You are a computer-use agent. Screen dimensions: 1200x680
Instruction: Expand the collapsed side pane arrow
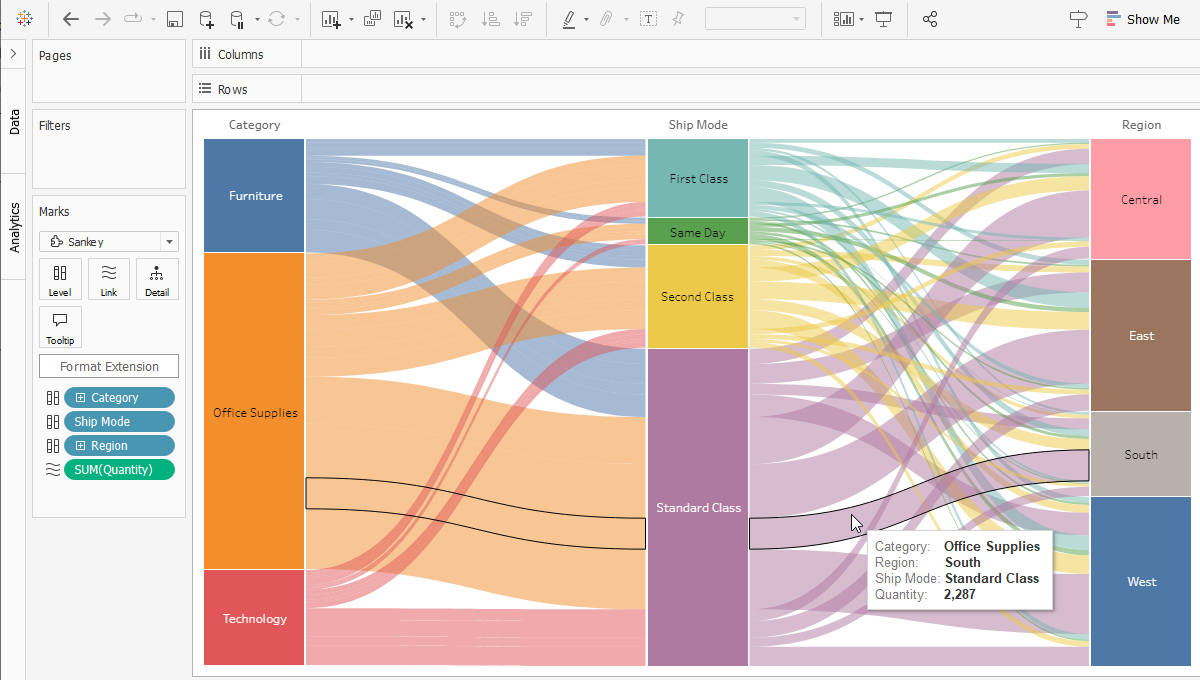[13, 54]
